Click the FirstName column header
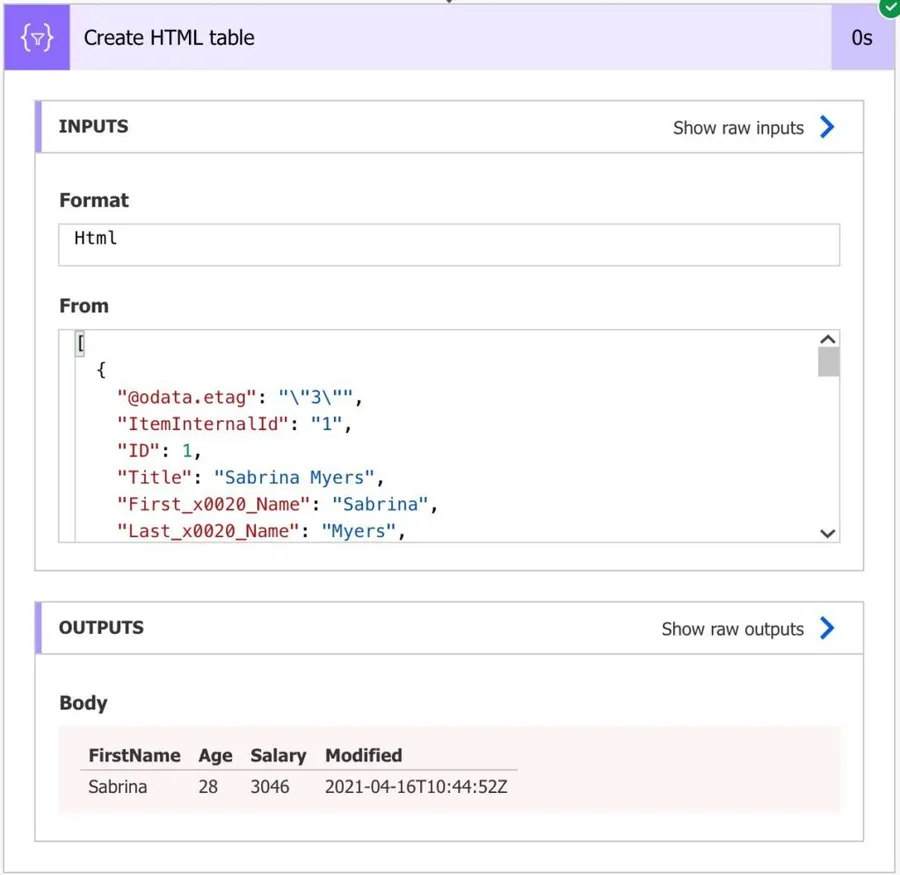This screenshot has width=900, height=875. (x=134, y=756)
